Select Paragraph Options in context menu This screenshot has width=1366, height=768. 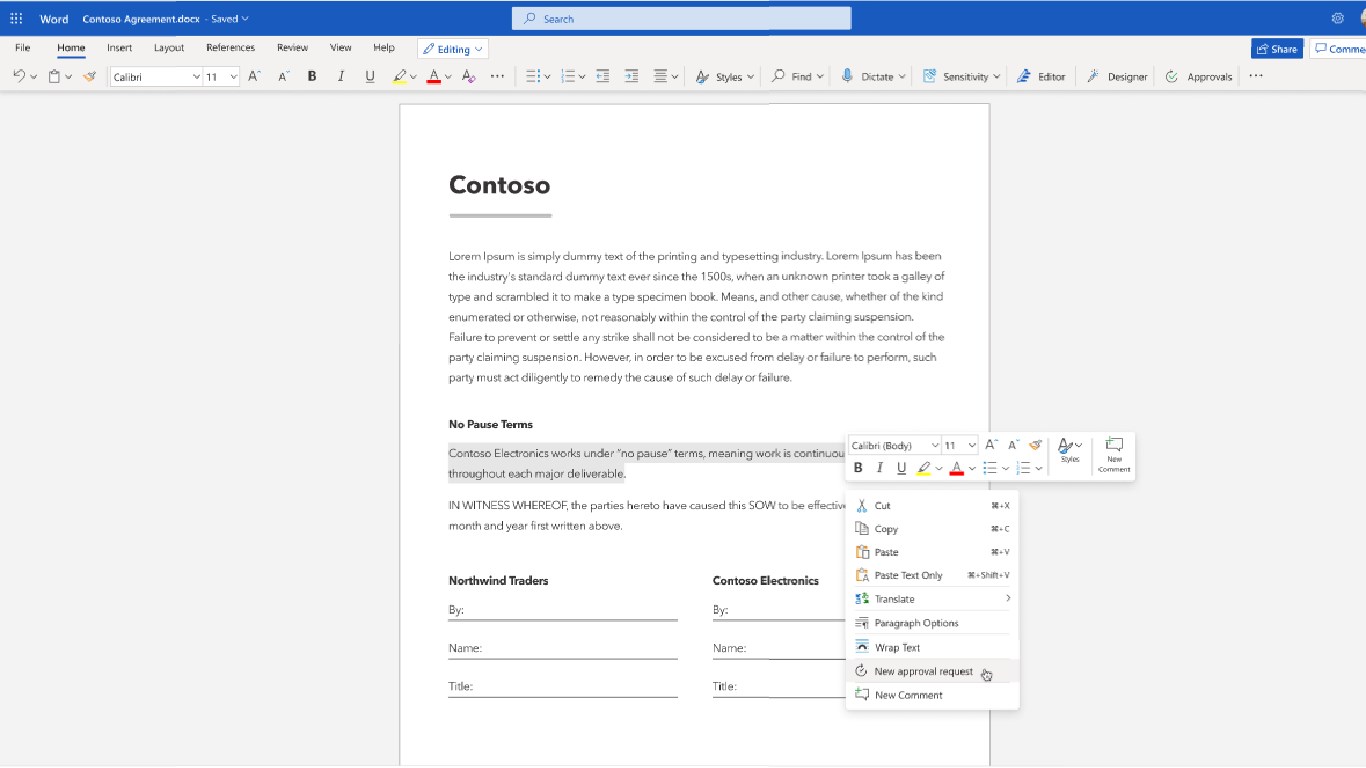(x=932, y=623)
